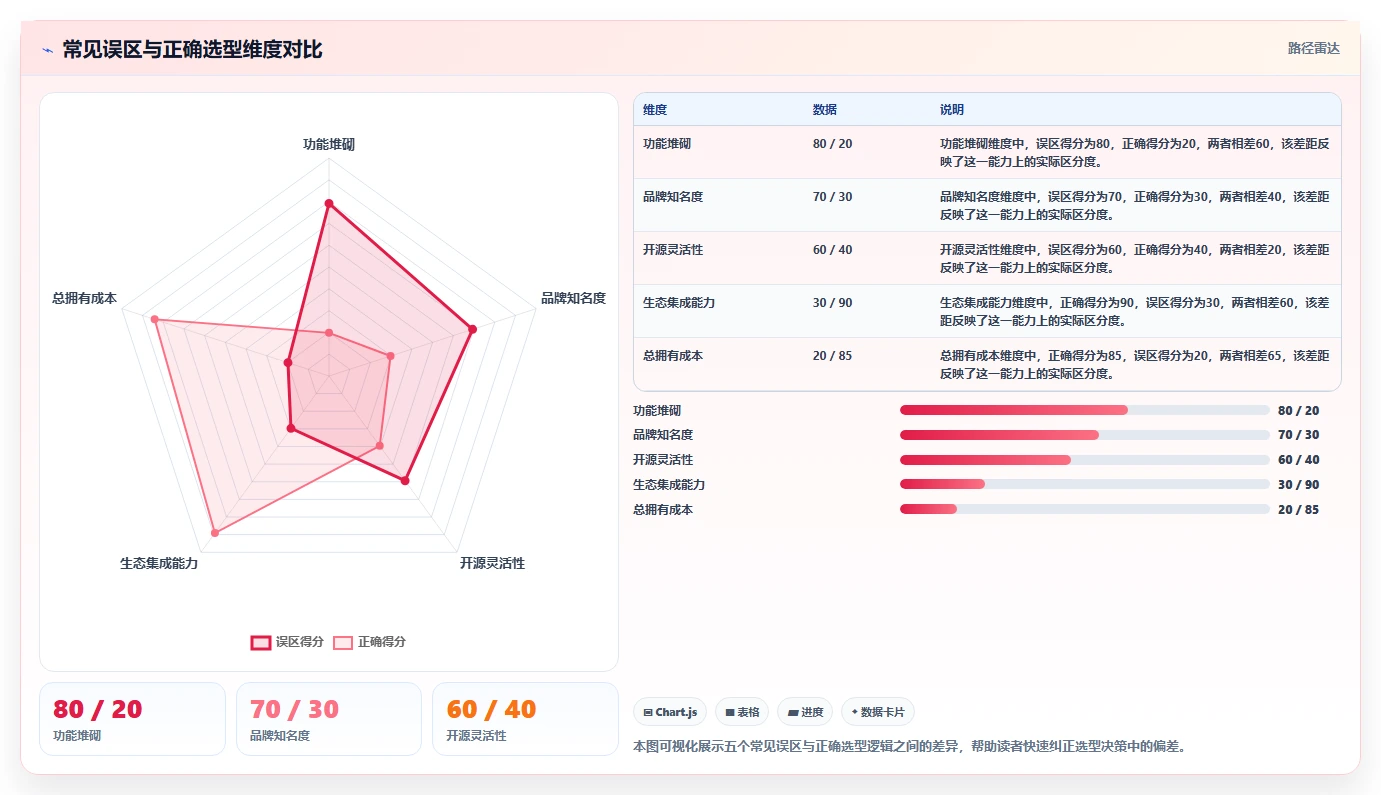The height and width of the screenshot is (795, 1381).
Task: Toggle the 正确得分 legend entry
Action: 370,642
